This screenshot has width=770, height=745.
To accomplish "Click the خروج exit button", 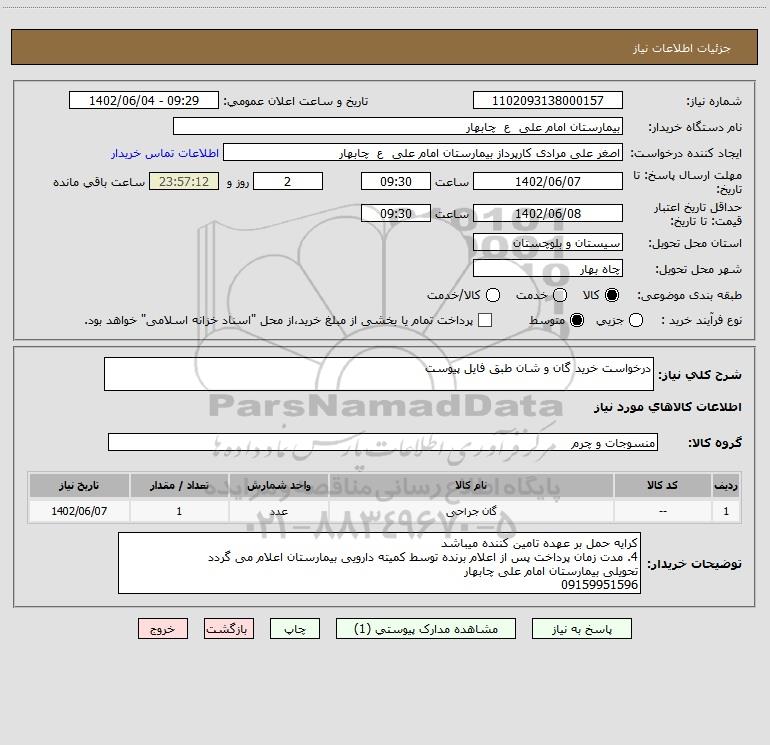I will 163,629.
